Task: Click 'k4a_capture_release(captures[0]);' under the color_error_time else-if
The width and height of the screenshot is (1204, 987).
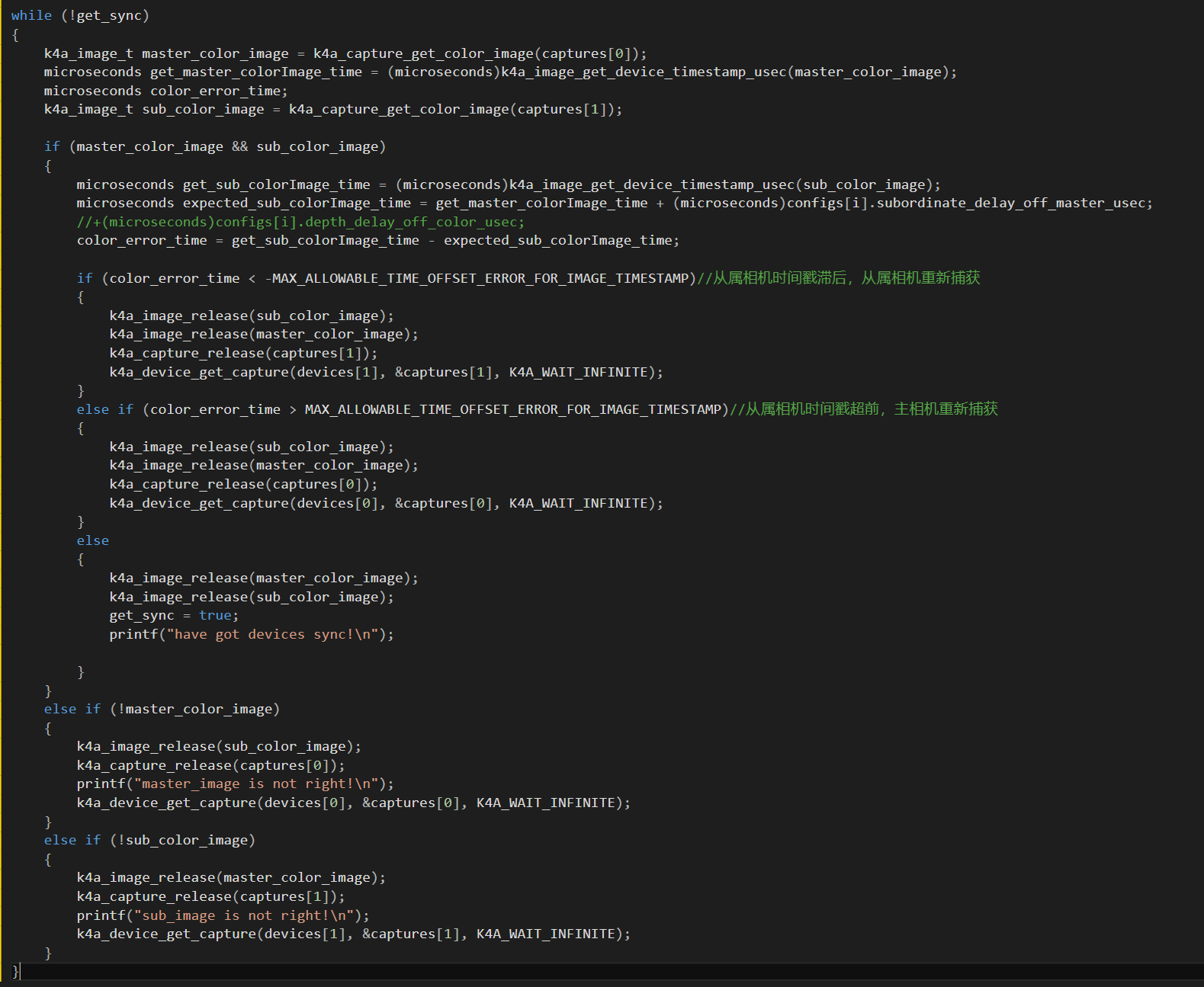Action: point(243,484)
